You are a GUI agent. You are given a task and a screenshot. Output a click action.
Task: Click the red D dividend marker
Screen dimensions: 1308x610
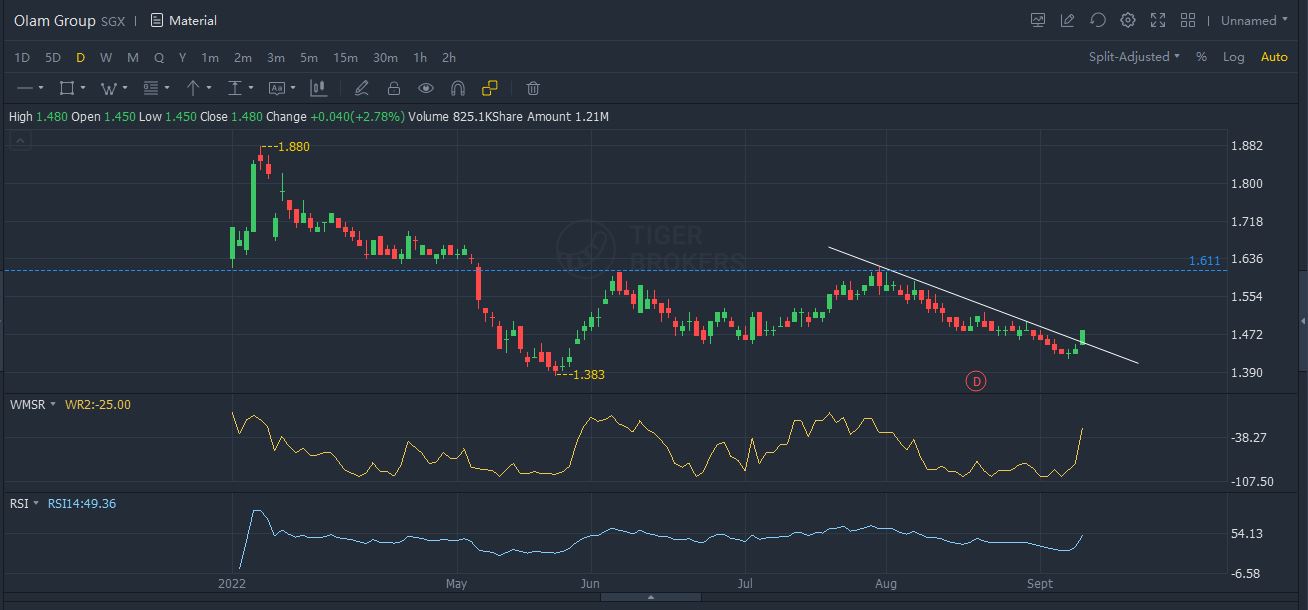coord(975,381)
